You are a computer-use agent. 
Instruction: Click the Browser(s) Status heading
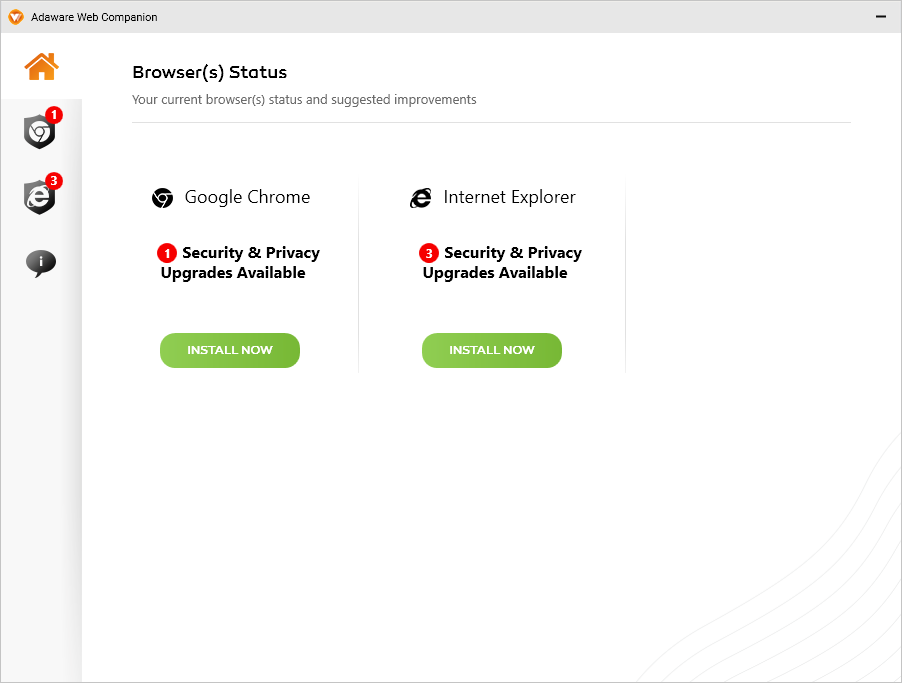(209, 72)
